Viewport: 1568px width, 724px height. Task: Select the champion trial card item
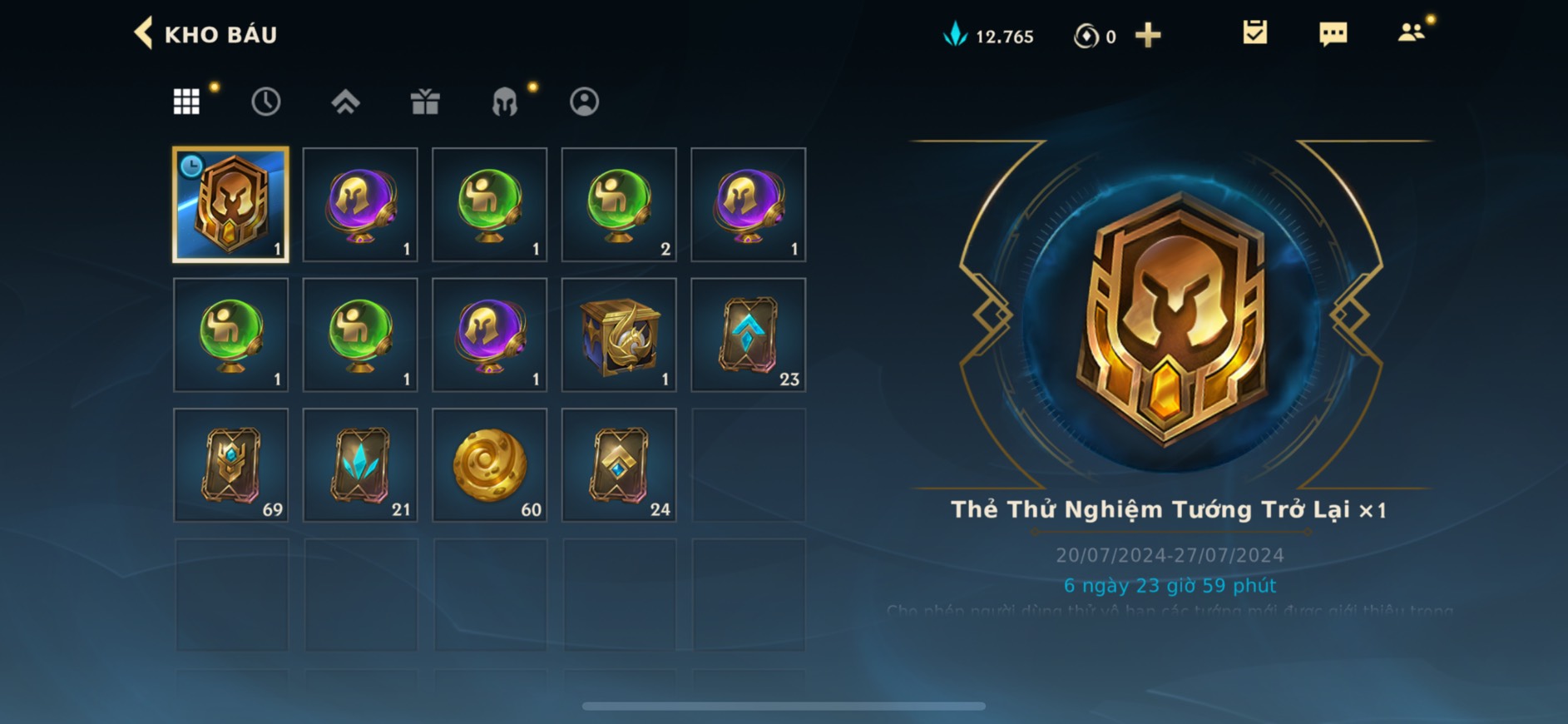tap(230, 205)
